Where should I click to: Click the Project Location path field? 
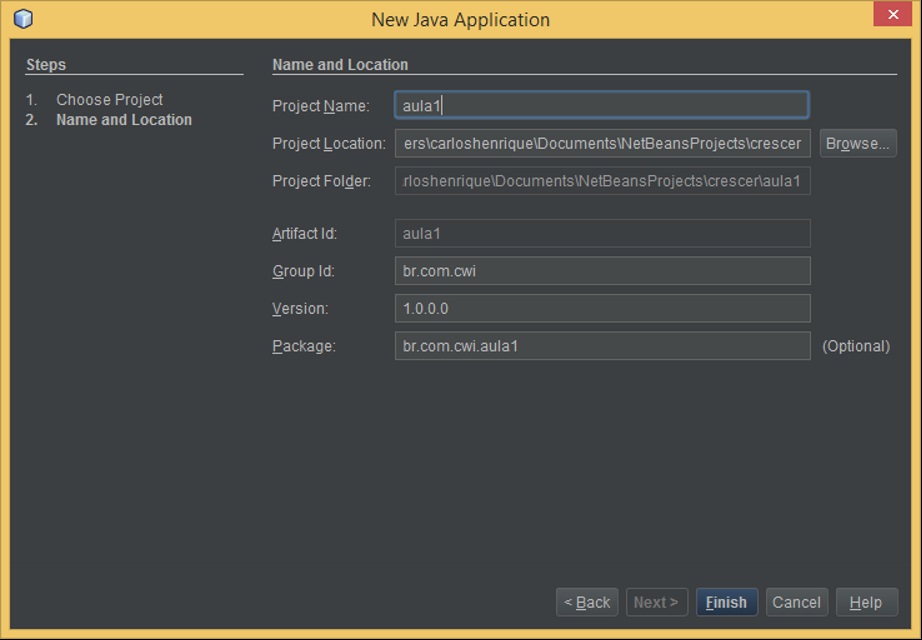point(603,144)
